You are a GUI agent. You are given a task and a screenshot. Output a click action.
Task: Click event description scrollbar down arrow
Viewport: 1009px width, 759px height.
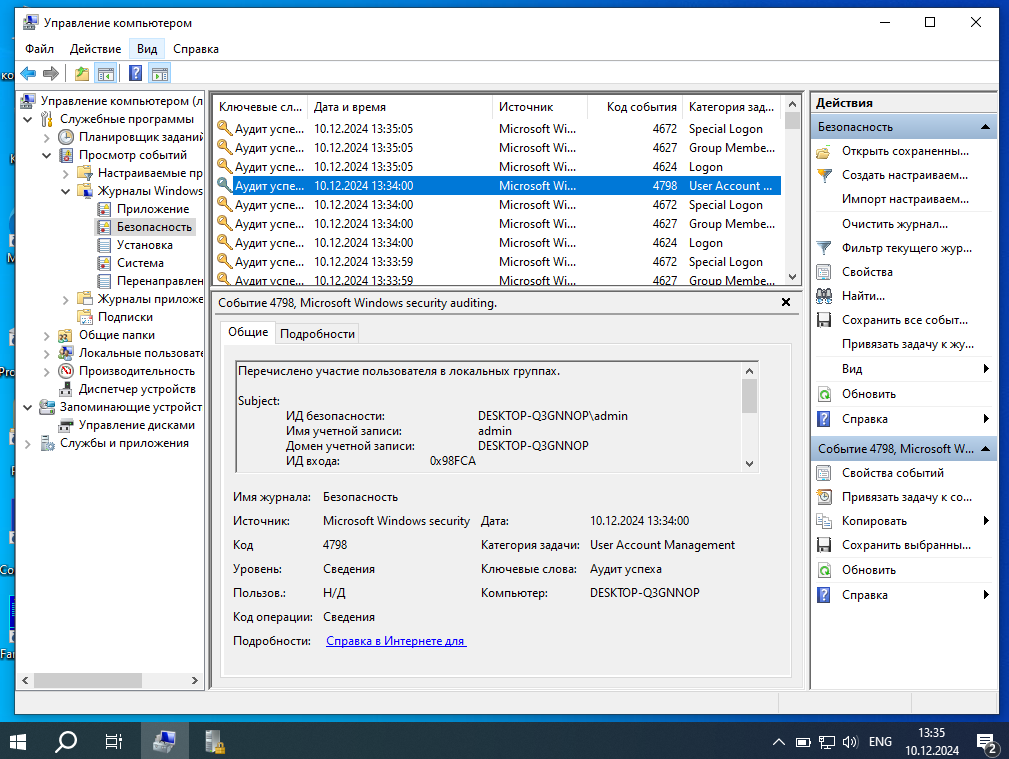pos(749,464)
